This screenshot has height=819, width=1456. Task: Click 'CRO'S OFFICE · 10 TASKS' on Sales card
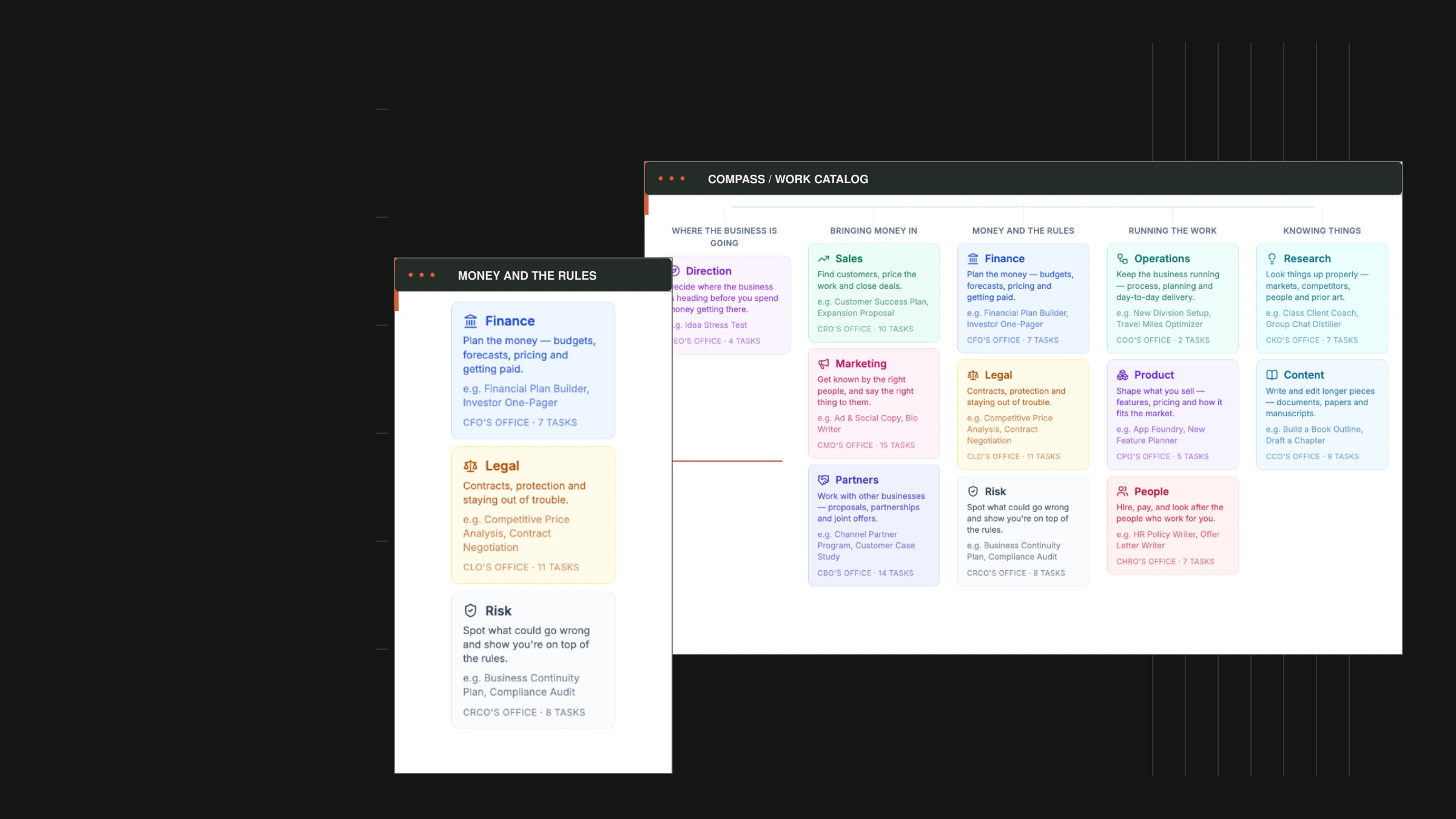tap(865, 329)
